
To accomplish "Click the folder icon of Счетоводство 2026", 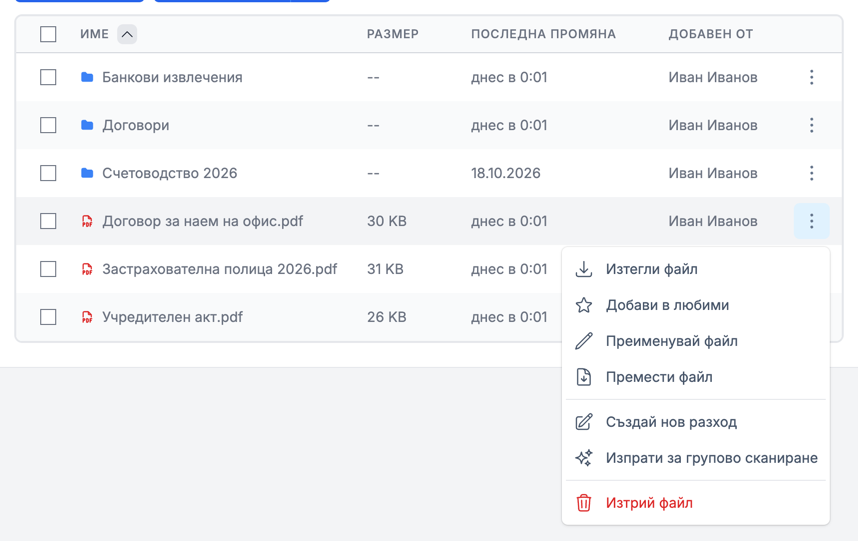I will point(87,173).
